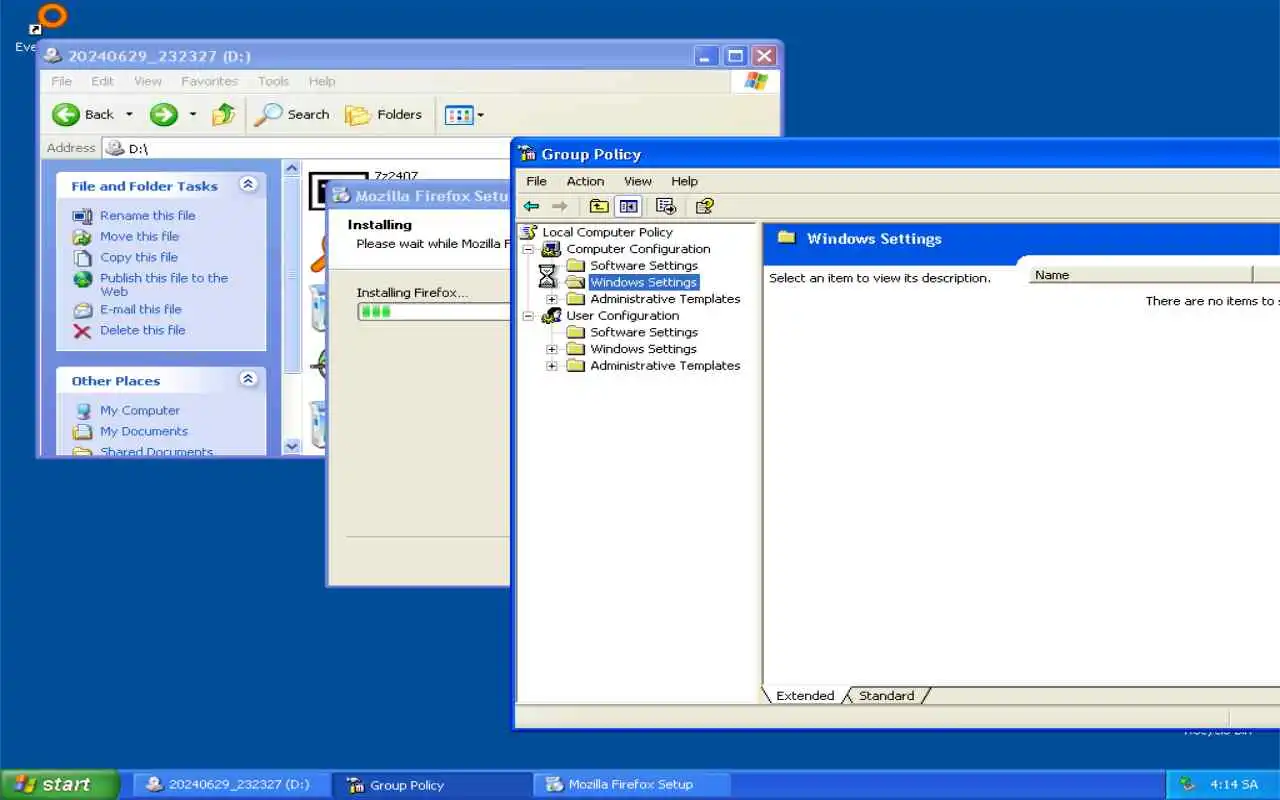
Task: Click the Back arrow in Group Policy toolbar
Action: (531, 206)
